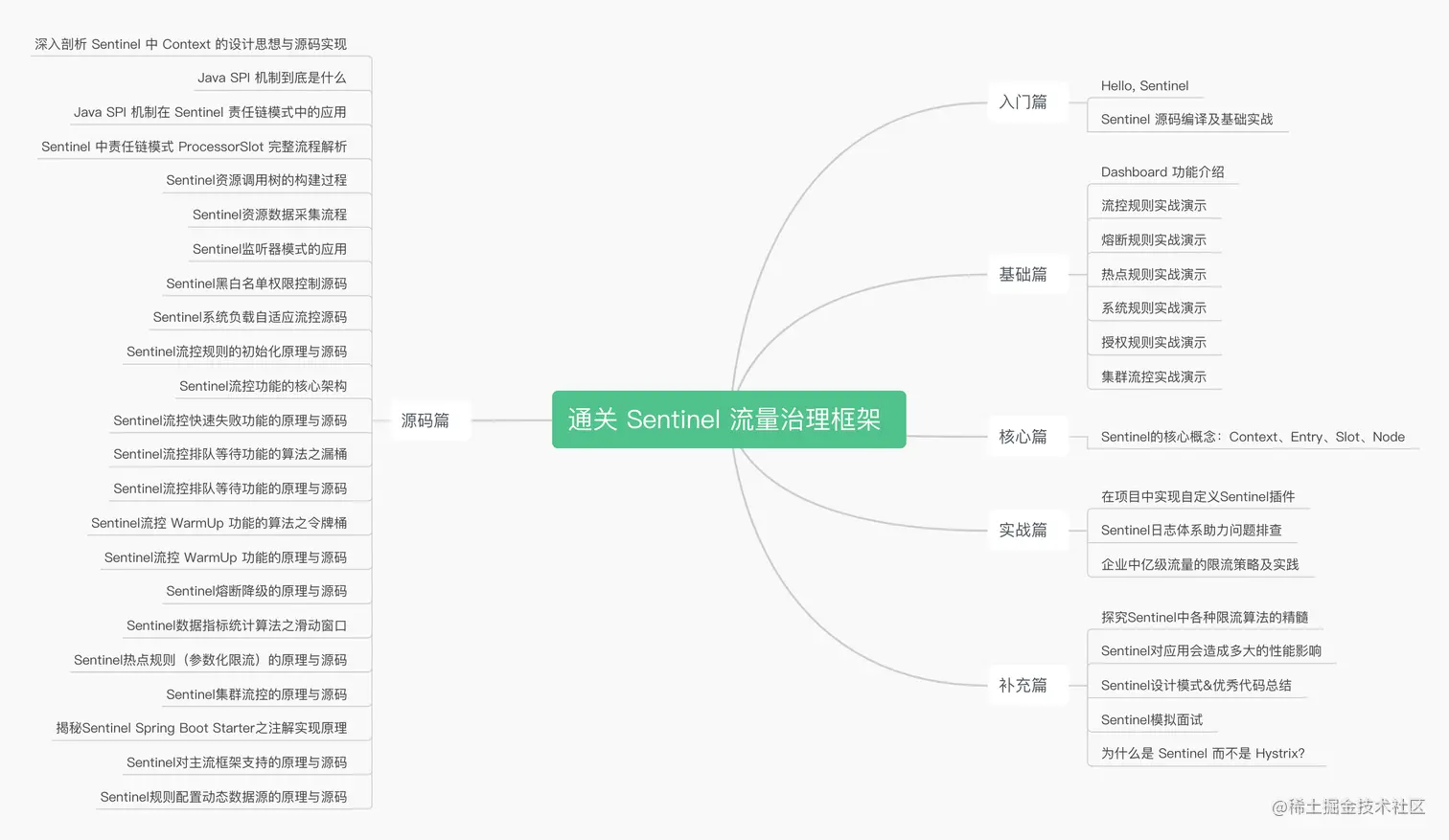Click Sentinel数据指标统计算法之滑动窗口 topic
This screenshot has width=1449, height=840.
click(237, 625)
